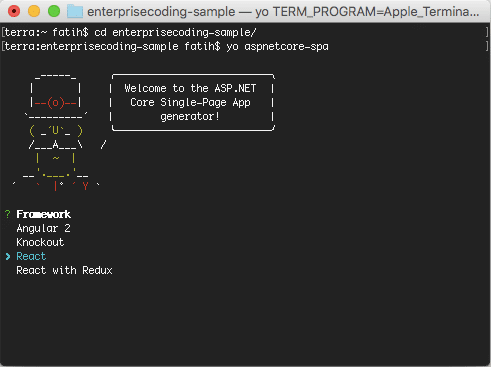
Task: Click the yellow minimize window button
Action: click(34, 11)
